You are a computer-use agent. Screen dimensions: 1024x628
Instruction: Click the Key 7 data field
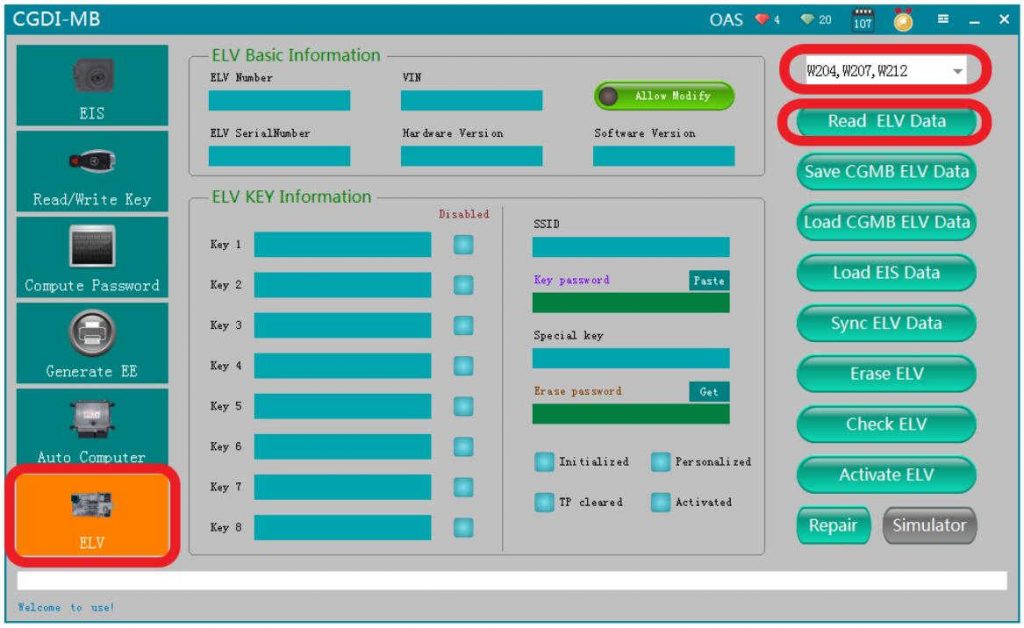(343, 488)
